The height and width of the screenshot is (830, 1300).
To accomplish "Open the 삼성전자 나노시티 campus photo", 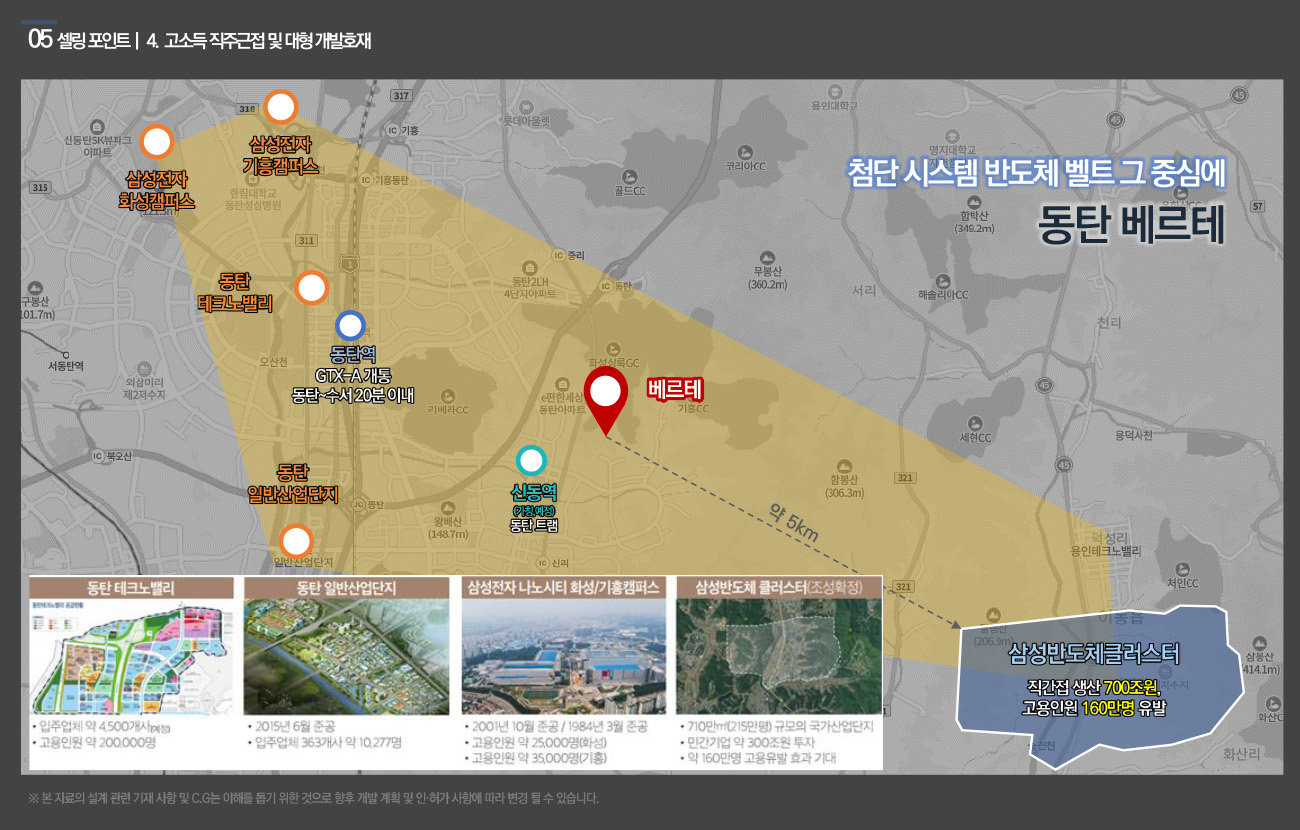I will coord(563,658).
